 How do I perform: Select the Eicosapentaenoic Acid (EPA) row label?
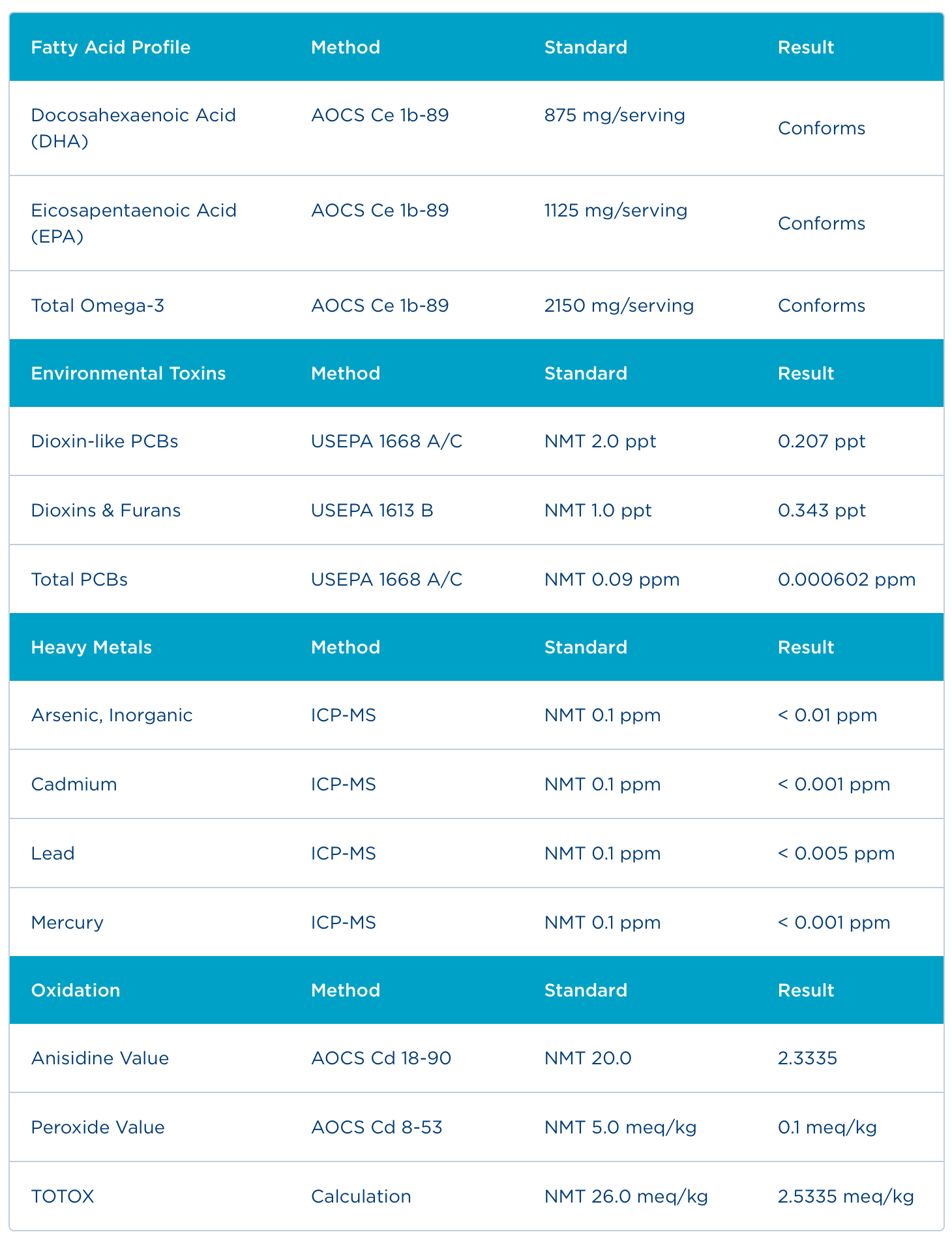pos(134,224)
